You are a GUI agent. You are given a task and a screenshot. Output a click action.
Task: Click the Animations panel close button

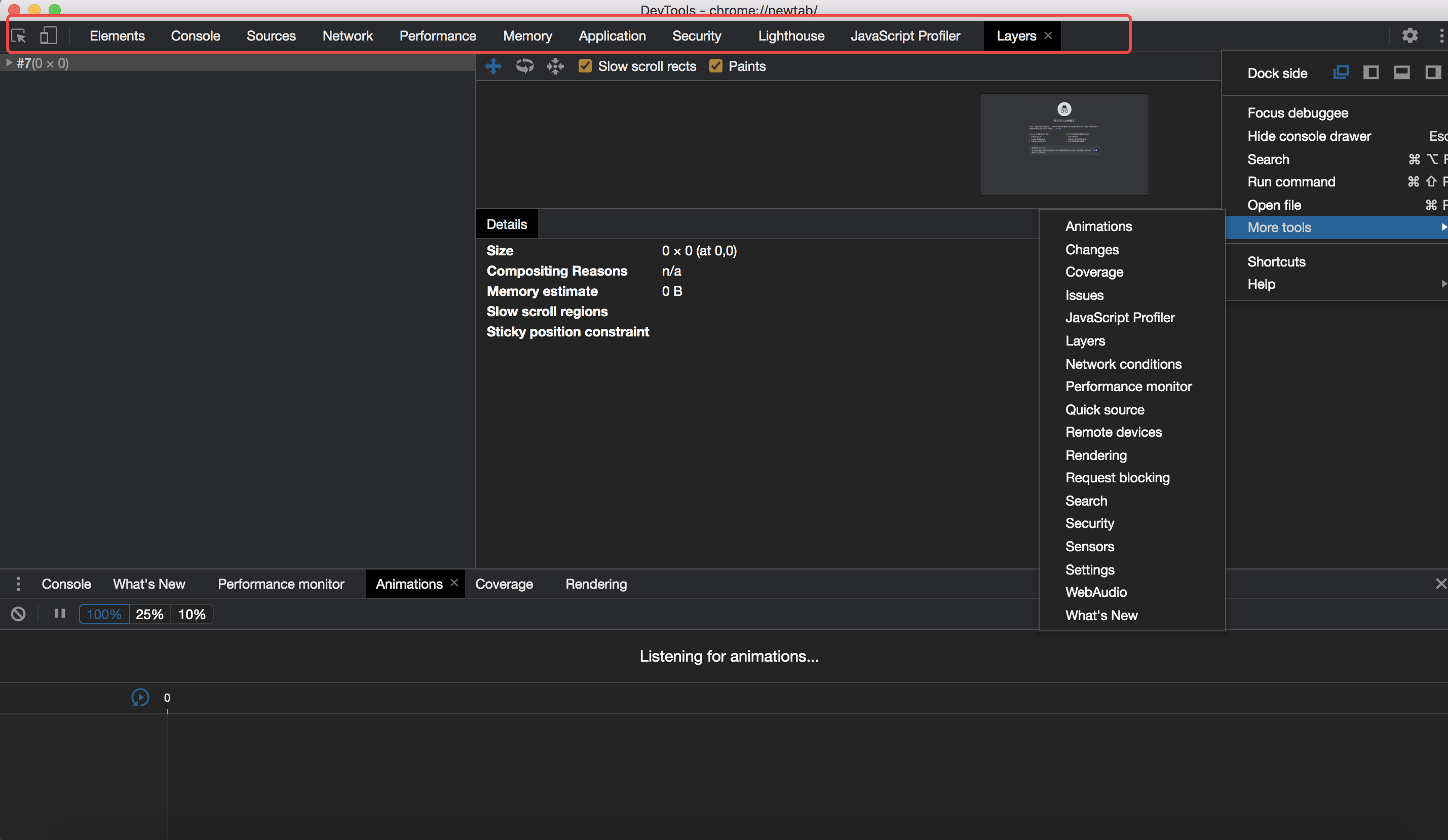[454, 583]
